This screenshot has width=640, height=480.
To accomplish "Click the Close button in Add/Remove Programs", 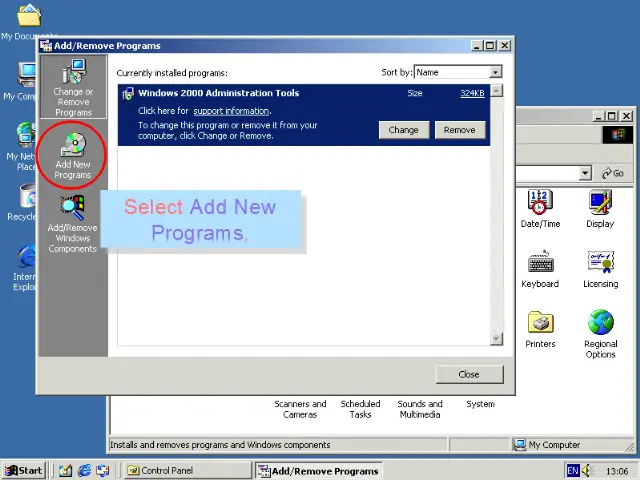I will tap(469, 374).
